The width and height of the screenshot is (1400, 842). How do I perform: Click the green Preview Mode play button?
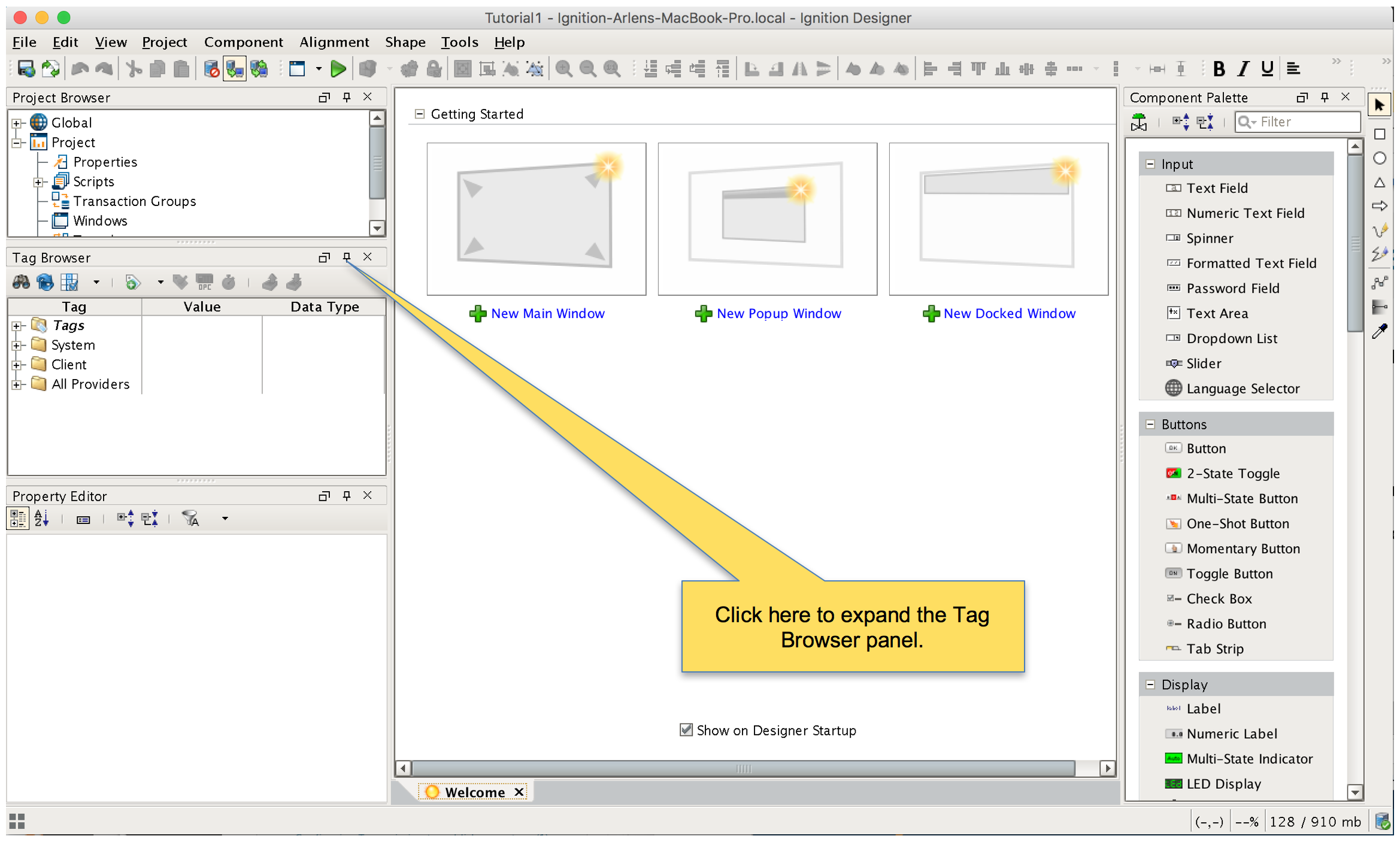click(x=338, y=69)
